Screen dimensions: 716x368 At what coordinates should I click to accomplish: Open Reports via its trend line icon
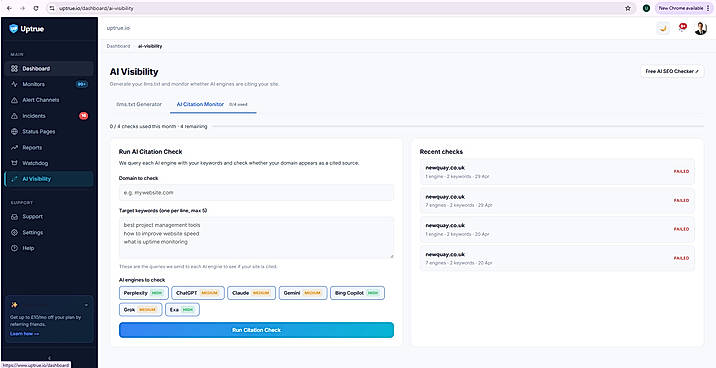point(14,147)
